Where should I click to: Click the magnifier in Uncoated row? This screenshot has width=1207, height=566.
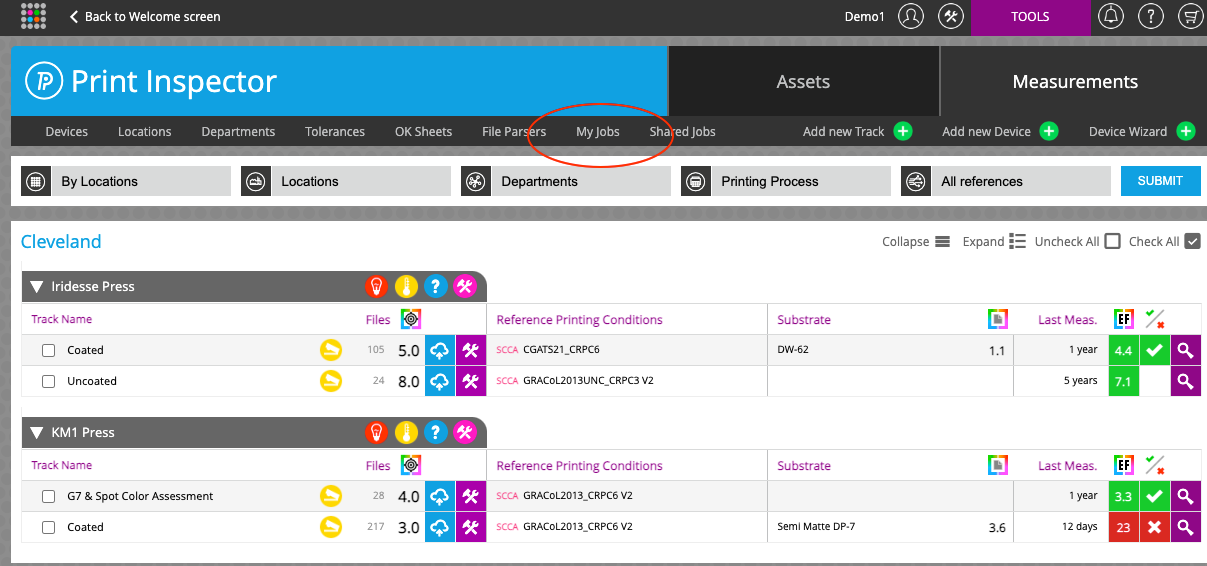tap(1185, 381)
